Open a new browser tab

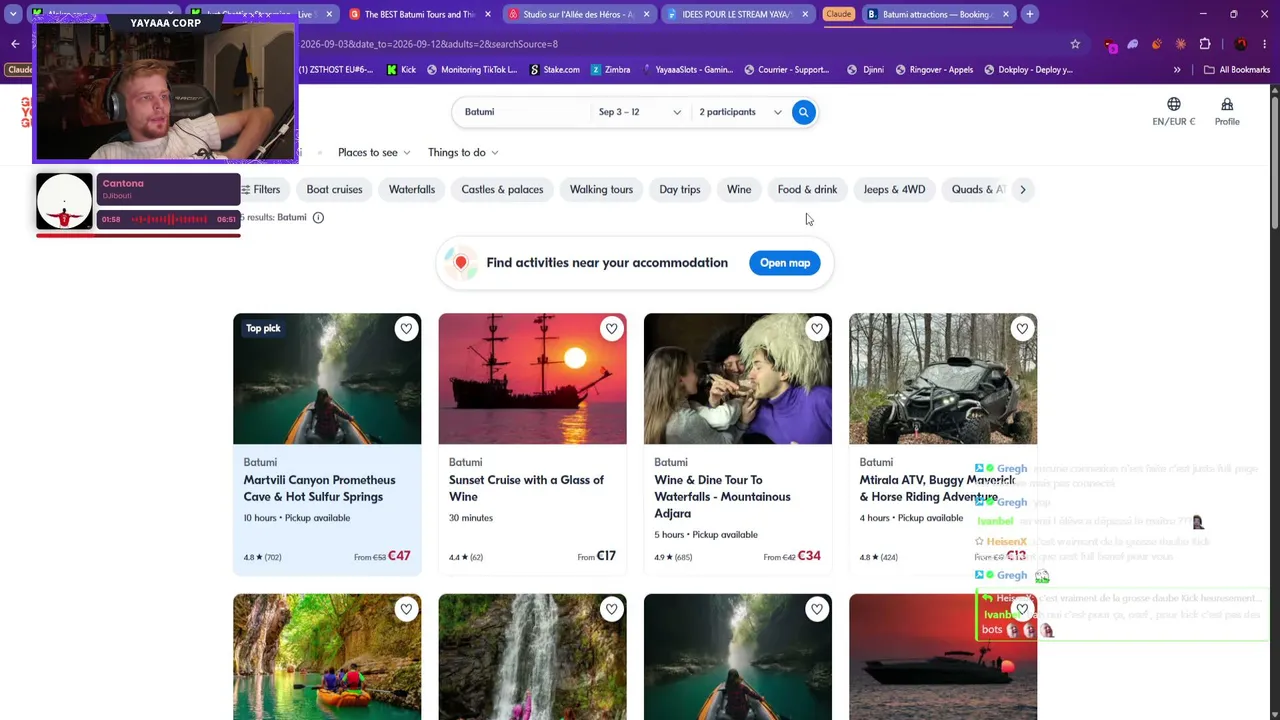click(1029, 14)
